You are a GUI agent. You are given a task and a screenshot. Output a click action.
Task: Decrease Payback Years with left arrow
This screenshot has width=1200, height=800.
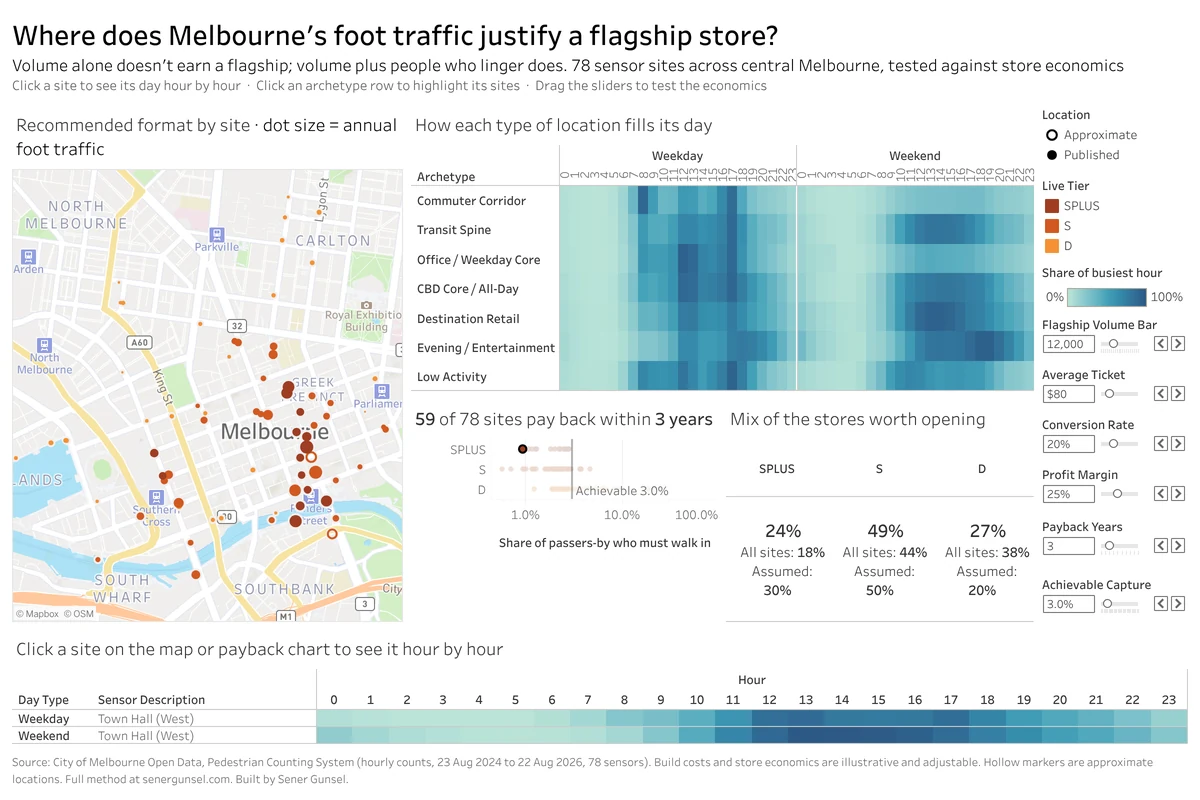pos(1162,546)
